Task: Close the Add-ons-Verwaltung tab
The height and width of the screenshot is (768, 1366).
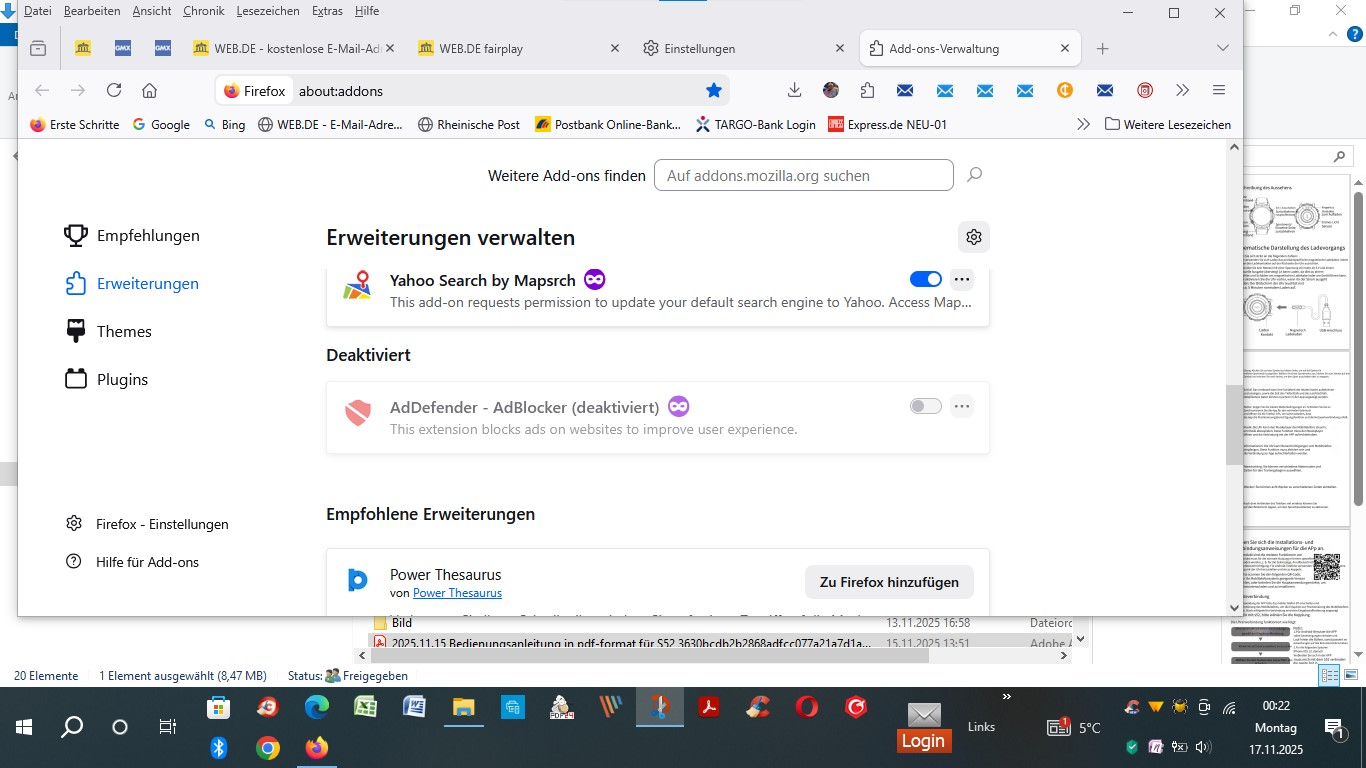Action: [x=1065, y=48]
